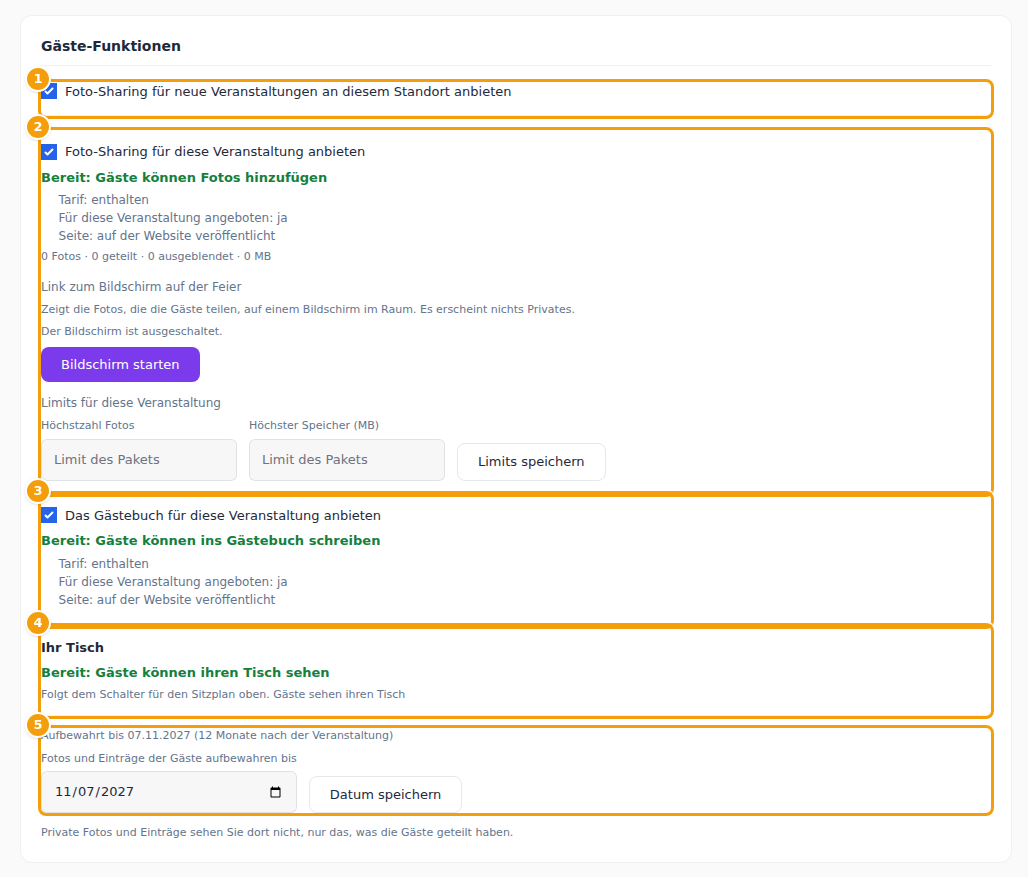1028x877 pixels.
Task: Toggle Foto-Sharing für neue Veranstaltungen an diesem Standort
Action: click(49, 91)
